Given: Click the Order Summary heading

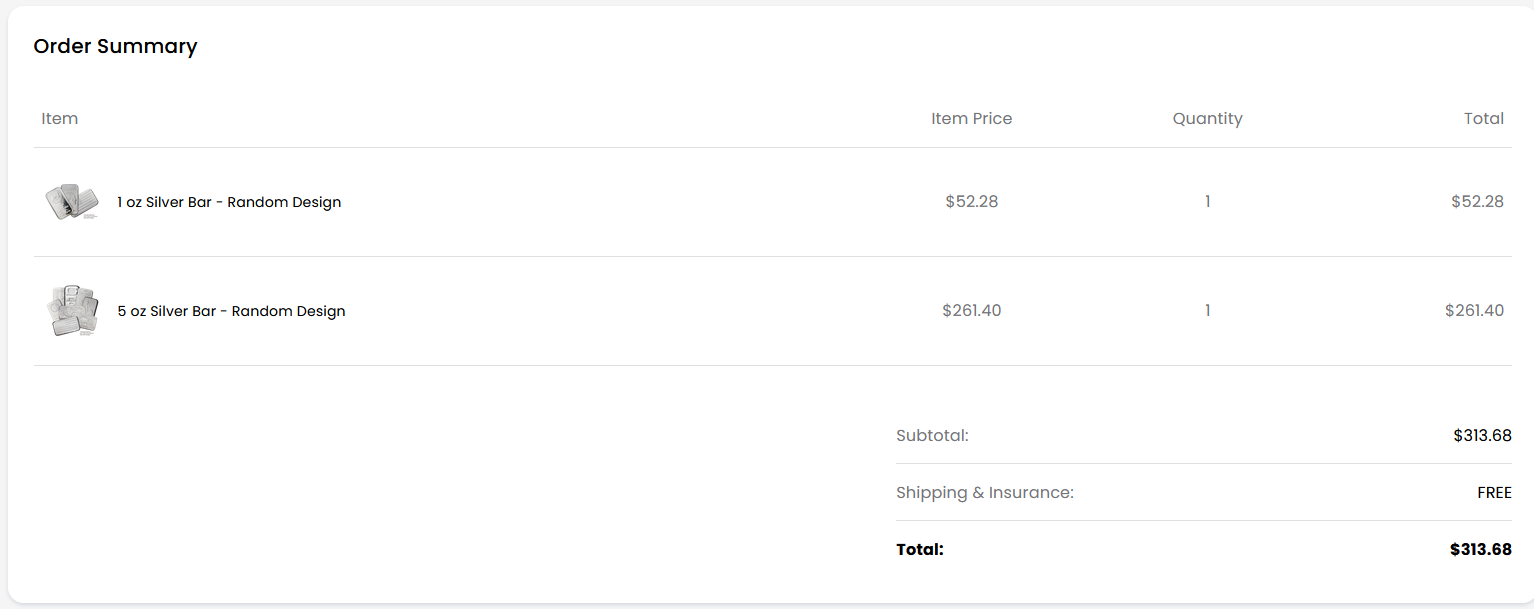Looking at the screenshot, I should tap(115, 46).
